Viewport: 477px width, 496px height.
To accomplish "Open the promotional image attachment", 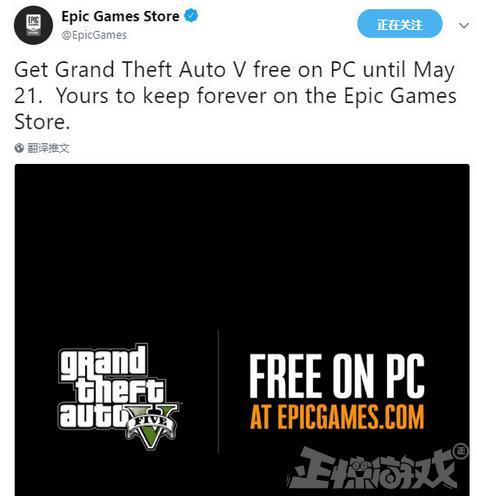I will click(242, 330).
